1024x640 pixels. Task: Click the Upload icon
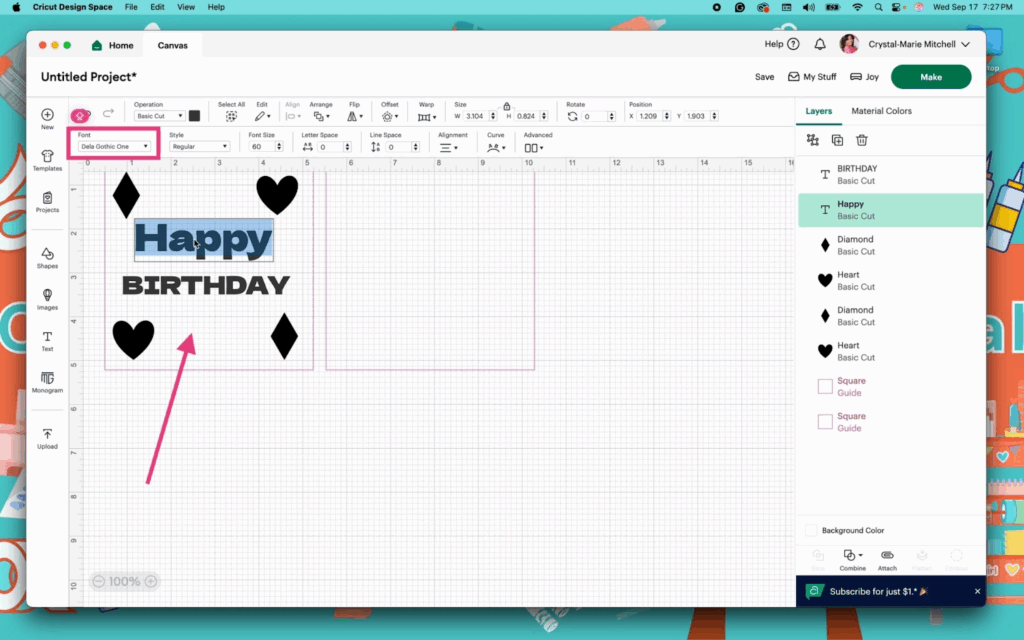(47, 438)
